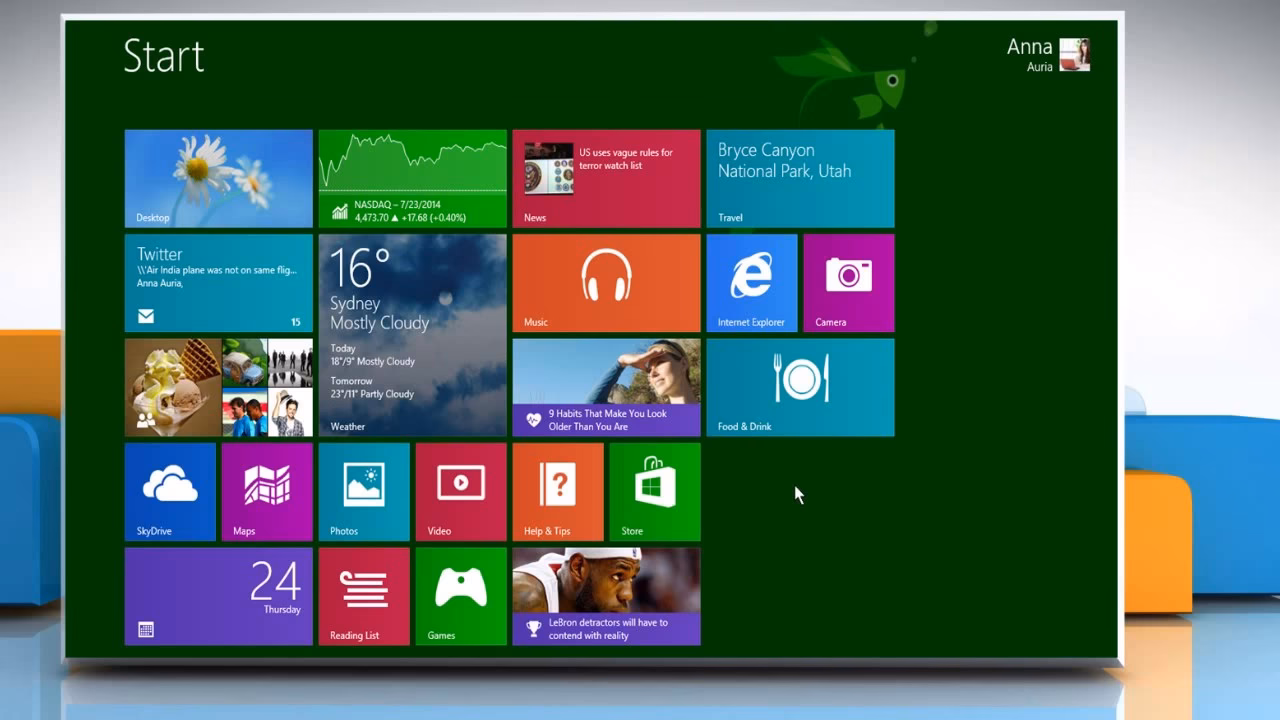Launch the Photos app
Viewport: 1280px width, 720px height.
(x=363, y=491)
